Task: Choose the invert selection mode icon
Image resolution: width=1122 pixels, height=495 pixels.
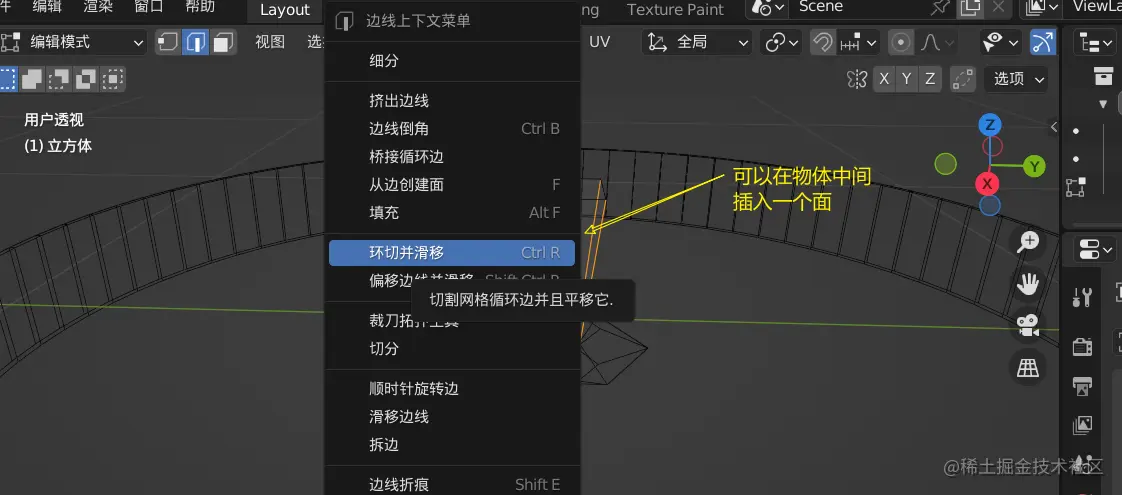Action: [x=86, y=78]
